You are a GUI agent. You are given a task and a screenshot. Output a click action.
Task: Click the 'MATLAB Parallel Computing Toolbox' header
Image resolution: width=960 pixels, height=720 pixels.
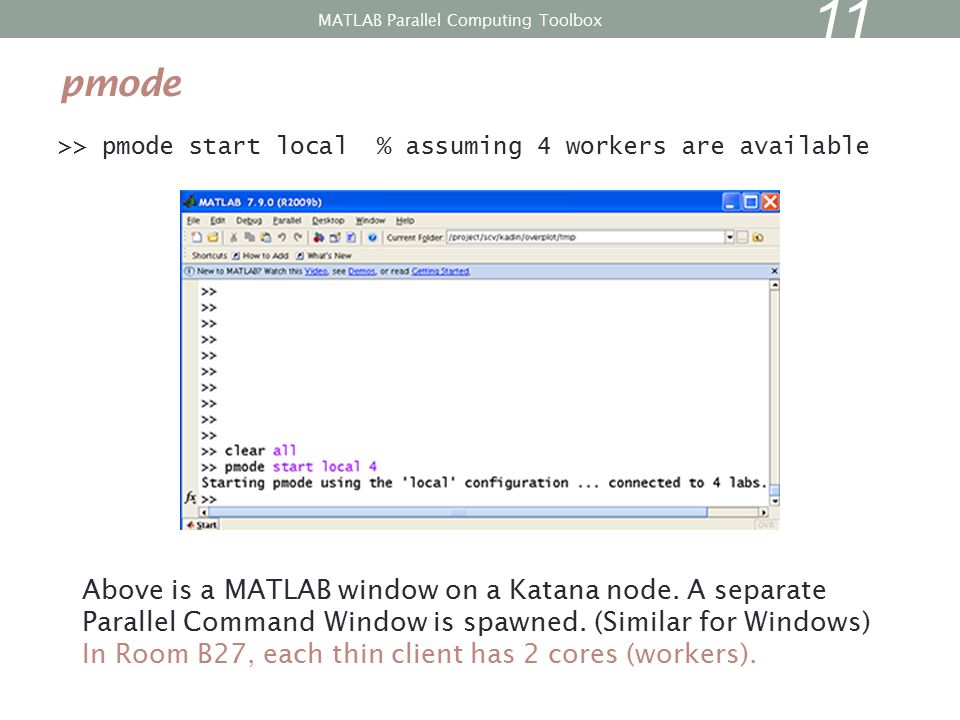click(460, 20)
